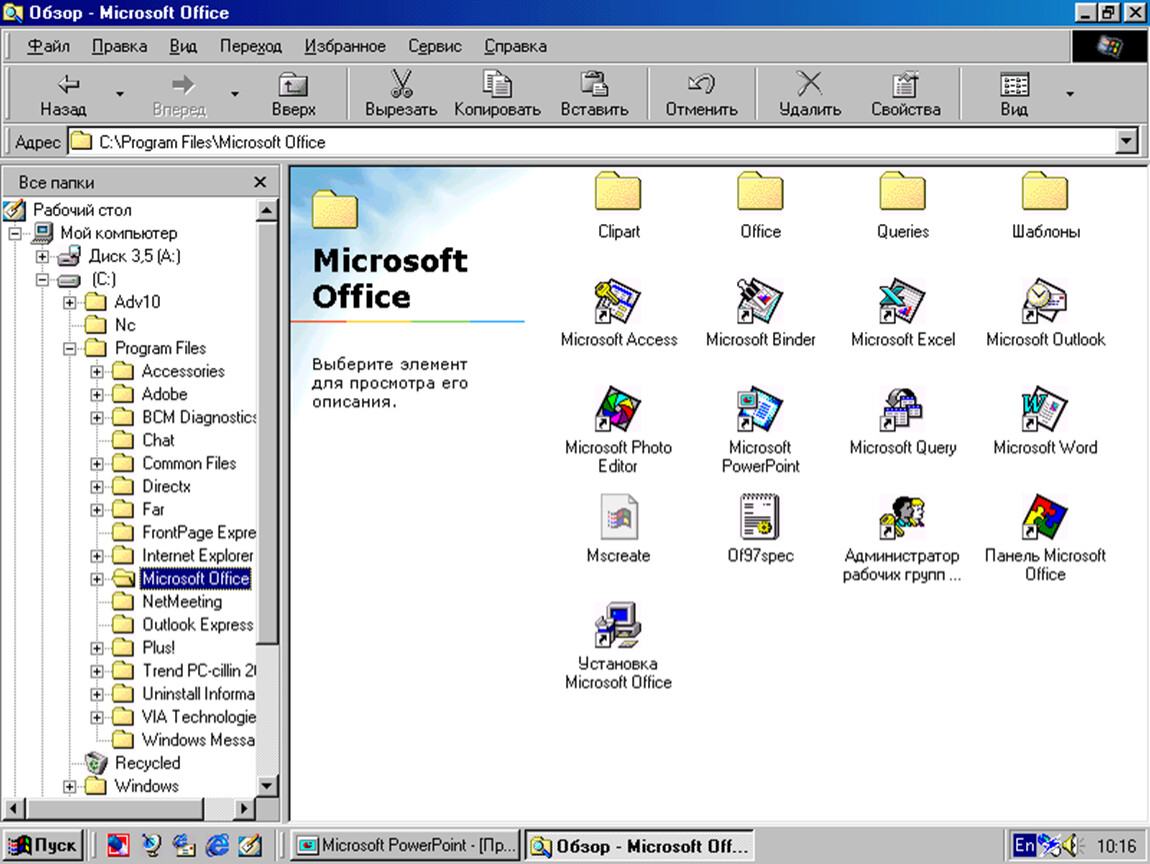Open Свойства (properties) from the toolbar
Image resolution: width=1150 pixels, height=864 pixels.
[906, 94]
